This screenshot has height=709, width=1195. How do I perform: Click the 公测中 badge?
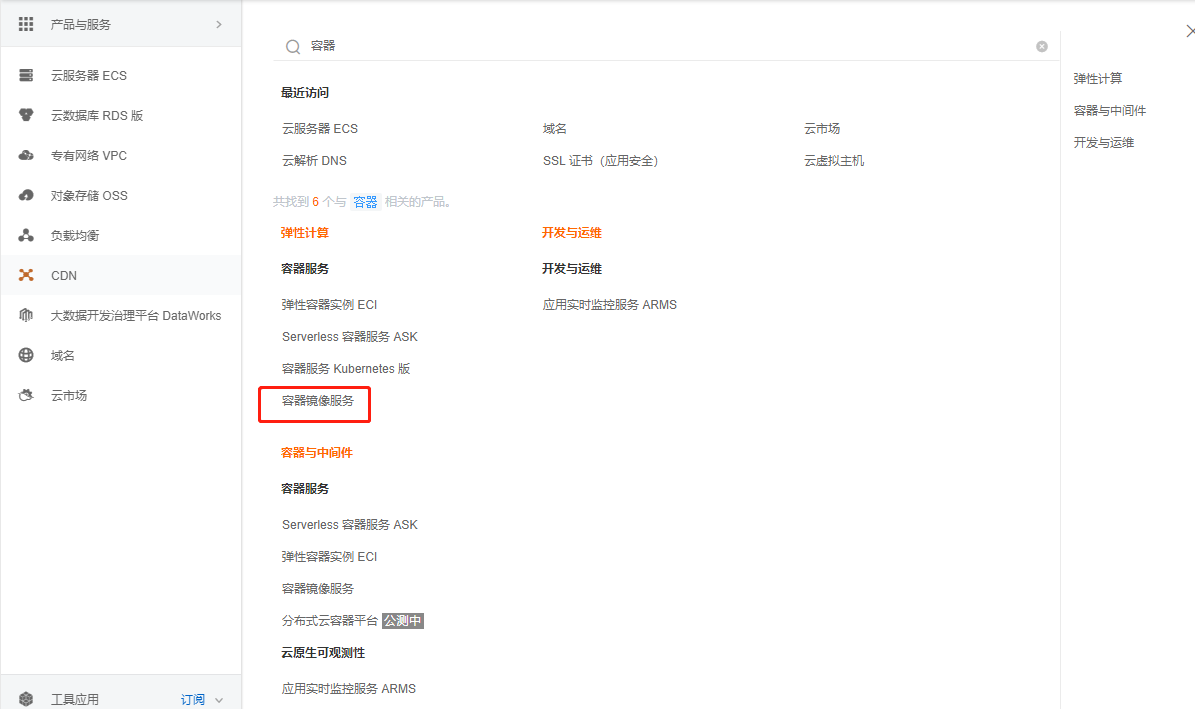pyautogui.click(x=402, y=621)
